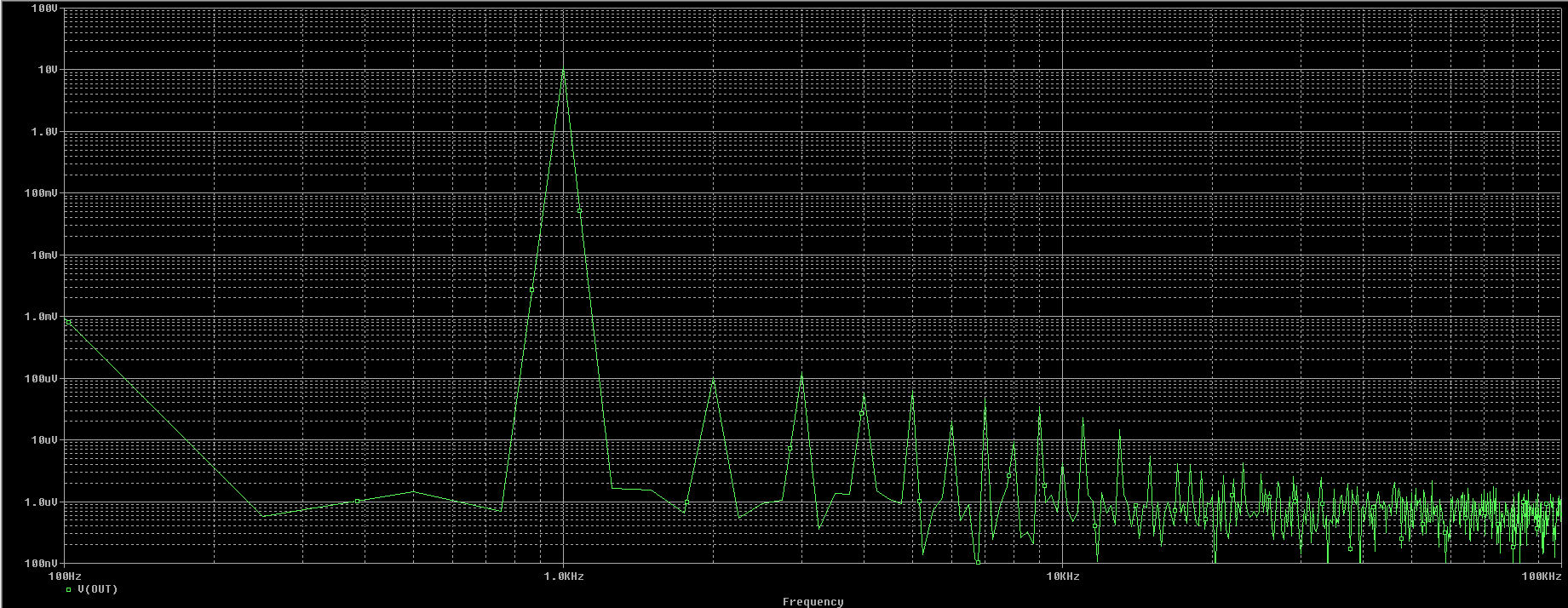Viewport: 1568px width, 608px height.
Task: Click the 10mV y-axis label
Action: 43,255
